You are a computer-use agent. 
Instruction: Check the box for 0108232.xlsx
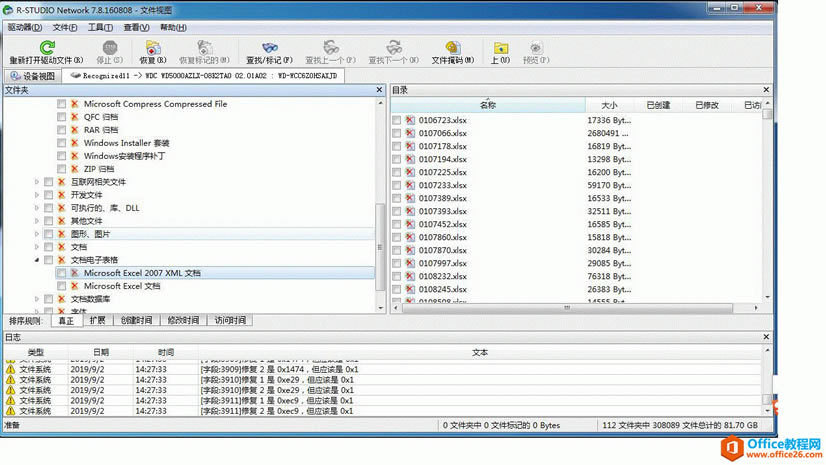click(x=397, y=276)
